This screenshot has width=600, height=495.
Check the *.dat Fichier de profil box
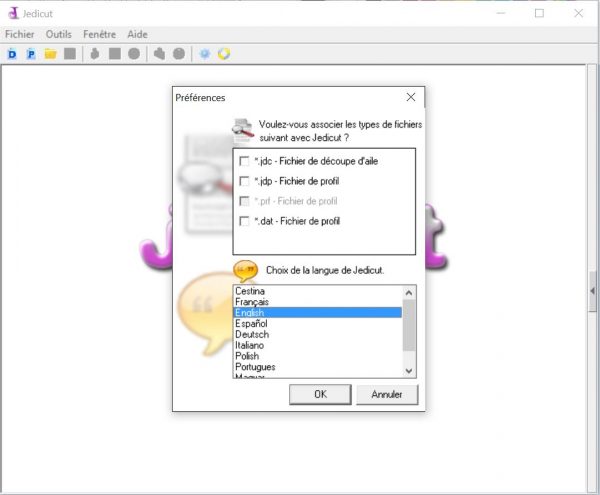(244, 221)
